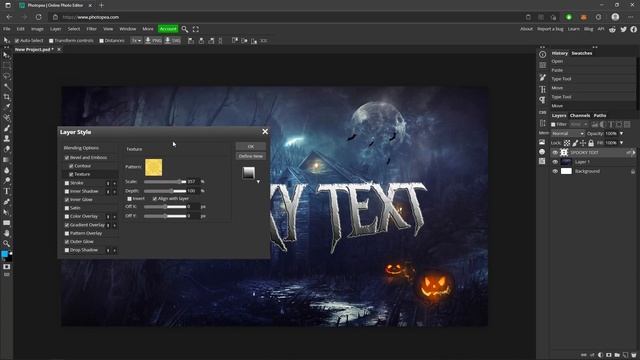The height and width of the screenshot is (360, 640).
Task: Click the Account button
Action: coord(168,29)
